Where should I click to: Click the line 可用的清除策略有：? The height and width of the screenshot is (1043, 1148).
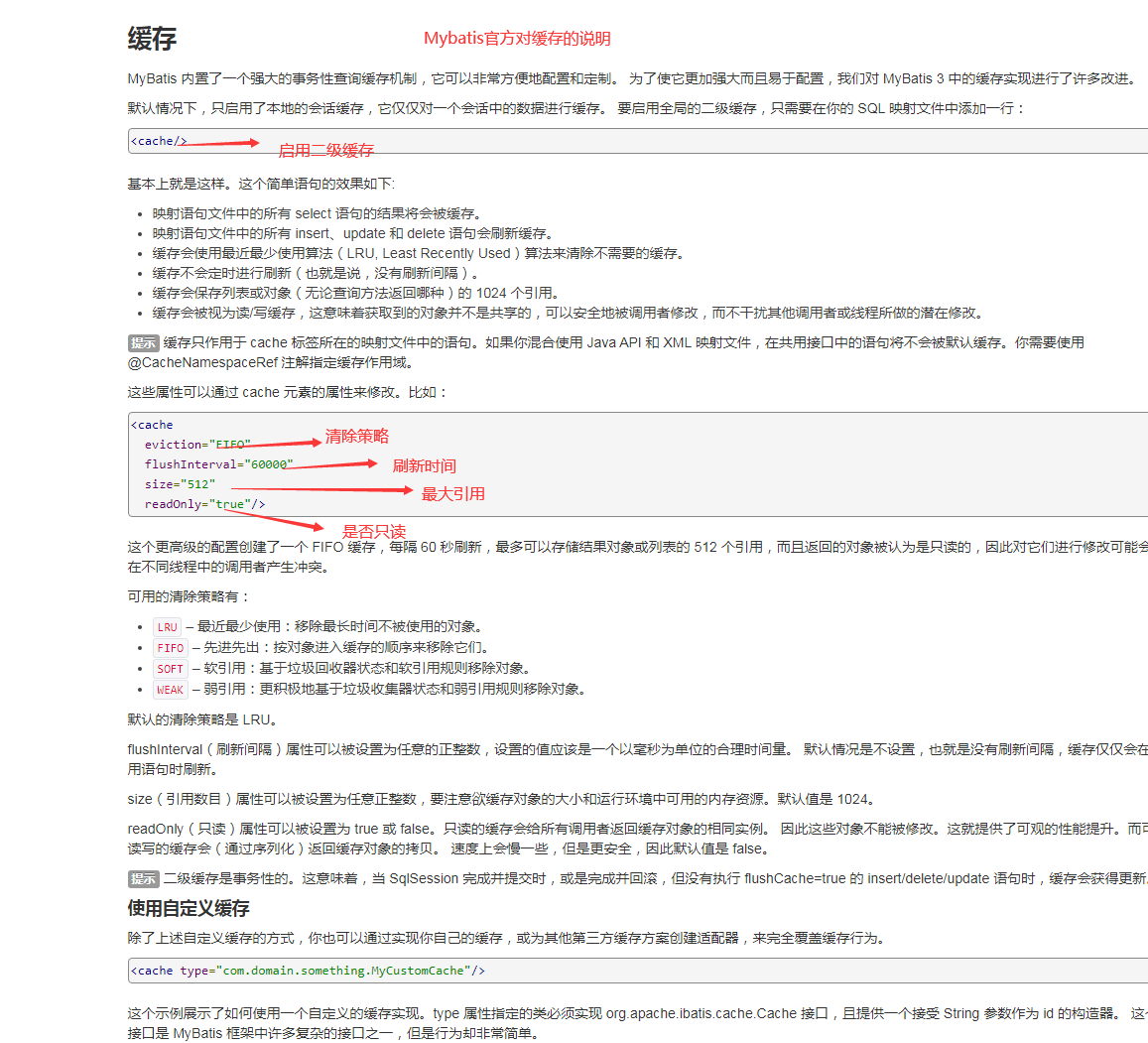pos(189,596)
